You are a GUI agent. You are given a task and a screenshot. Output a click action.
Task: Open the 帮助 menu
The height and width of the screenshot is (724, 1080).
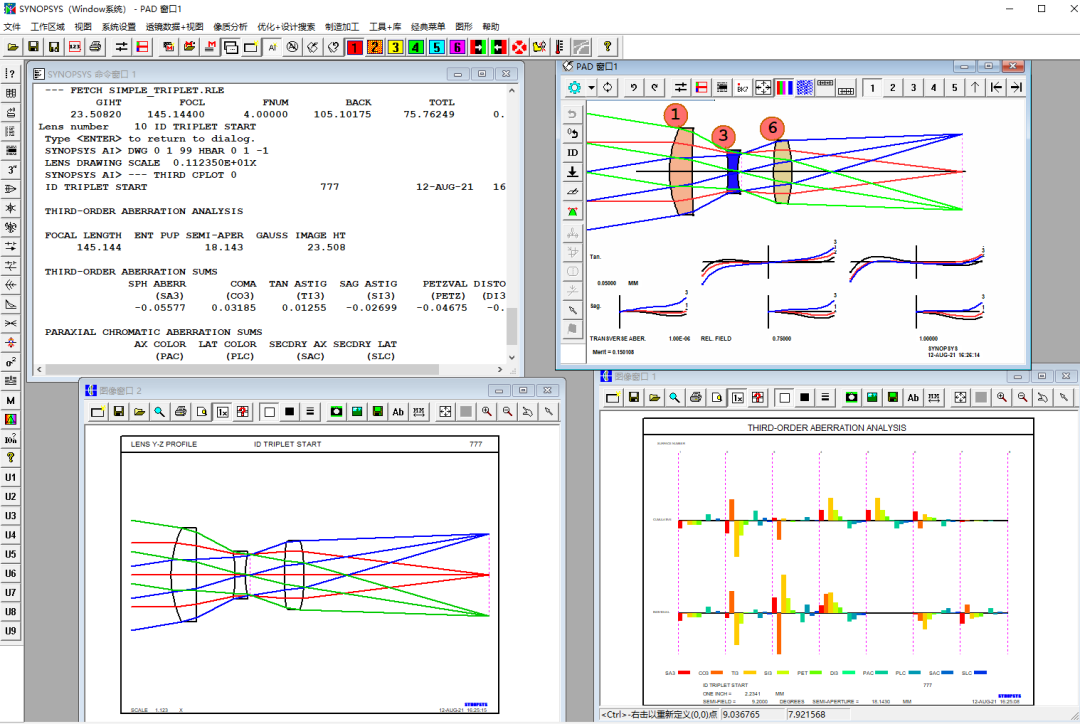pos(490,26)
